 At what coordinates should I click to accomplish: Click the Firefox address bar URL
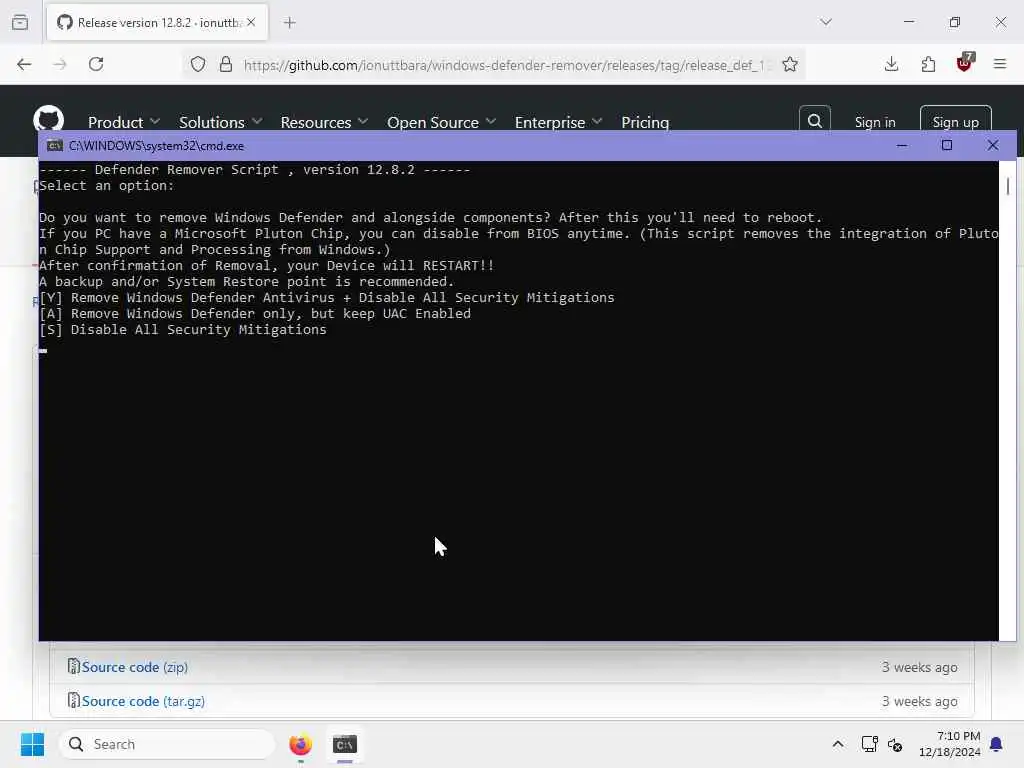coord(503,65)
